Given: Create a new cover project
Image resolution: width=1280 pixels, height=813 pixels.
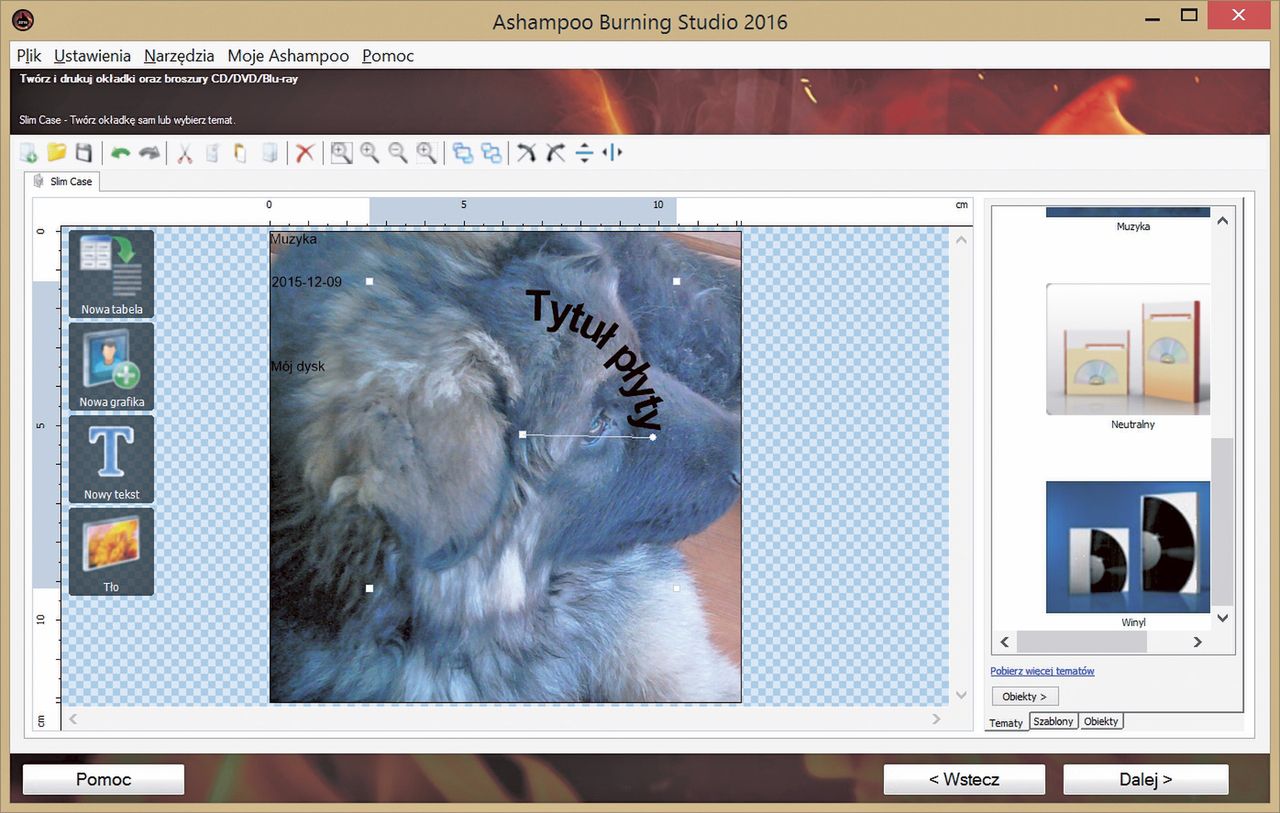Looking at the screenshot, I should [x=29, y=153].
